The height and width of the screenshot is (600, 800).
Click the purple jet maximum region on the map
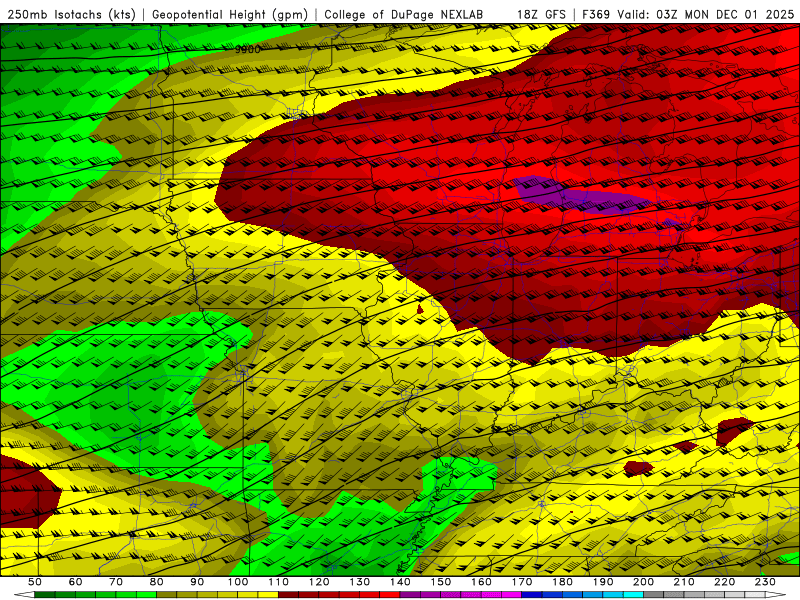[582, 195]
